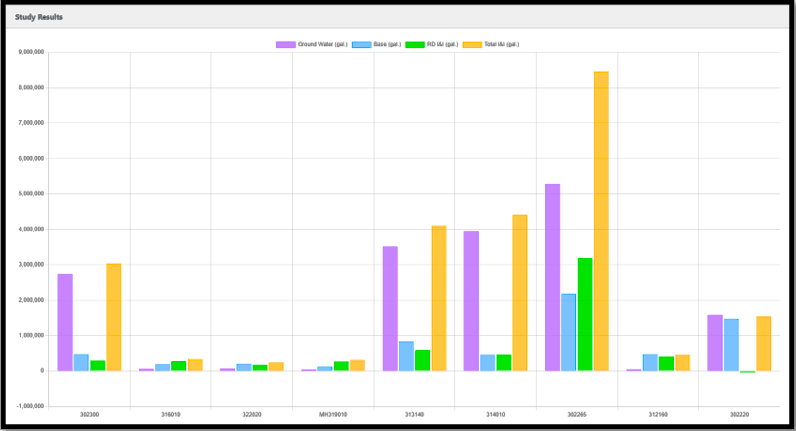The image size is (796, 431).
Task: Click the purple bar for site 302300
Action: coord(65,322)
